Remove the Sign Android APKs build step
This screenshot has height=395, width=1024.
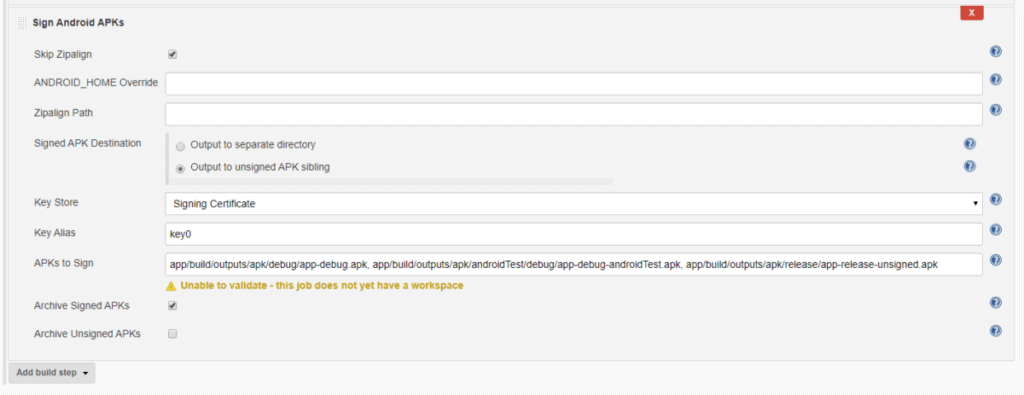pos(971,13)
